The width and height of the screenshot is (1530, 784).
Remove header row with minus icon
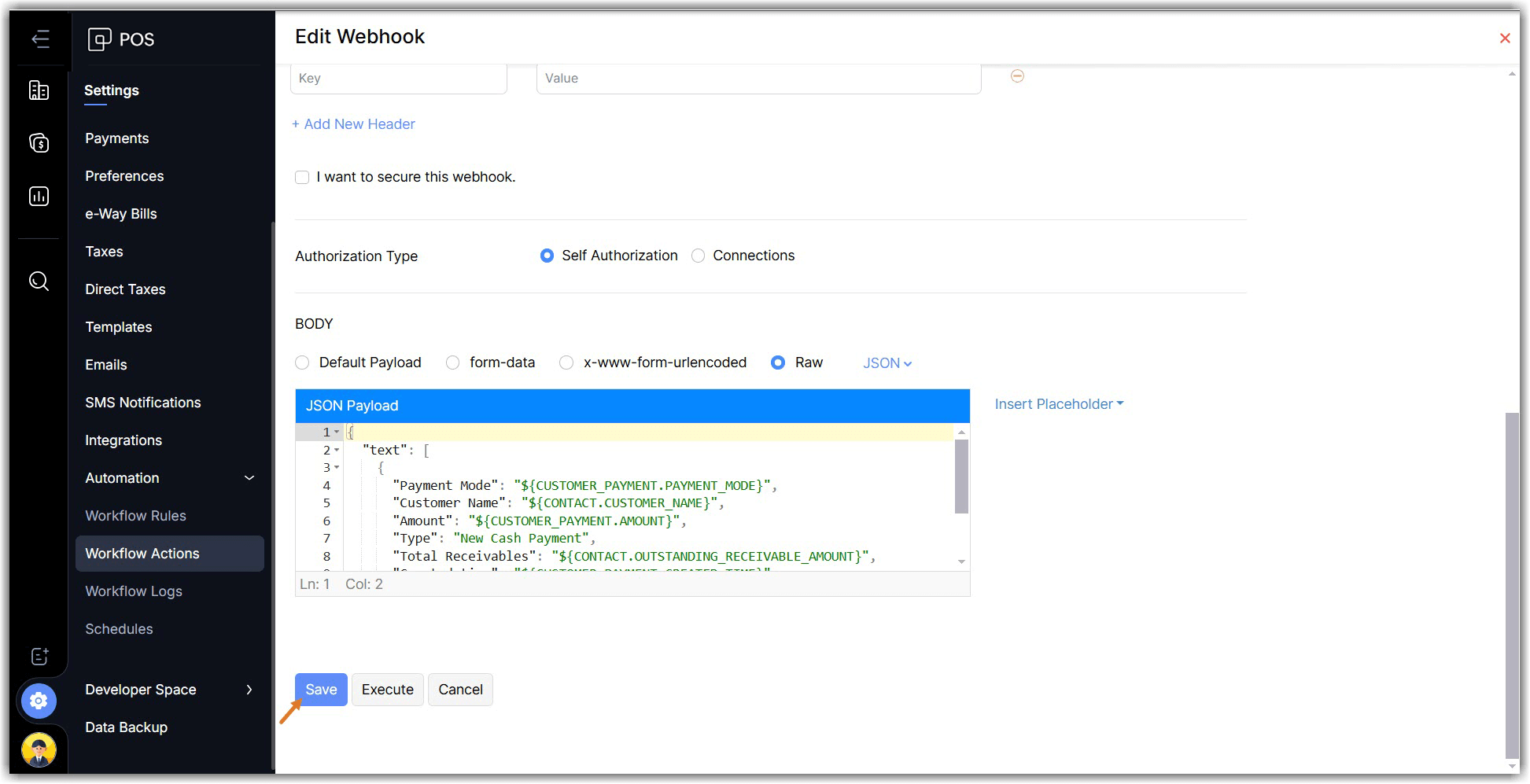pos(1017,76)
